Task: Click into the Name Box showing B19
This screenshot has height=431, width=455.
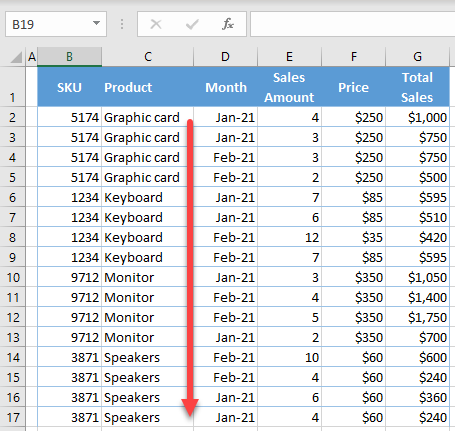Action: click(48, 24)
